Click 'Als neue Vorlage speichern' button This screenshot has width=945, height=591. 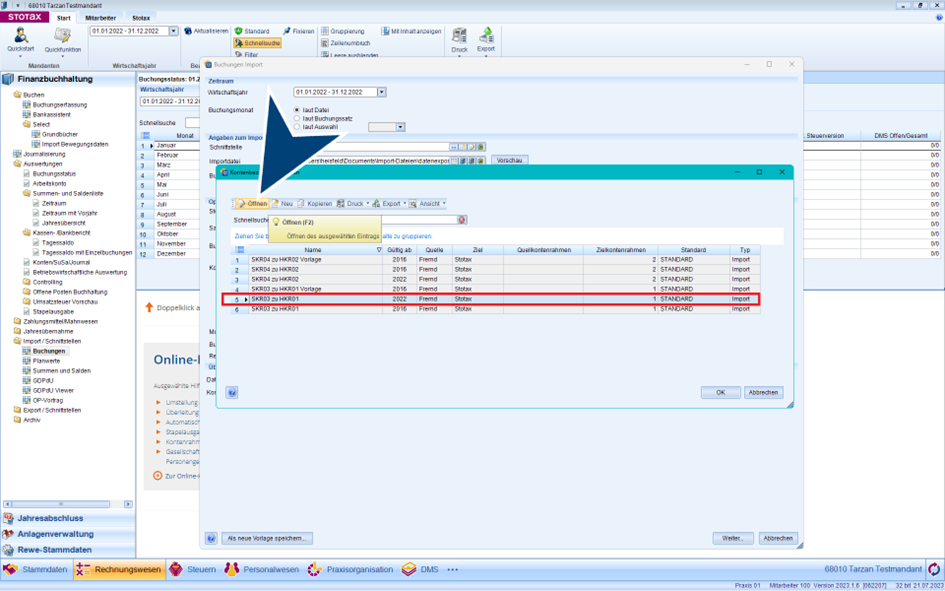point(267,538)
